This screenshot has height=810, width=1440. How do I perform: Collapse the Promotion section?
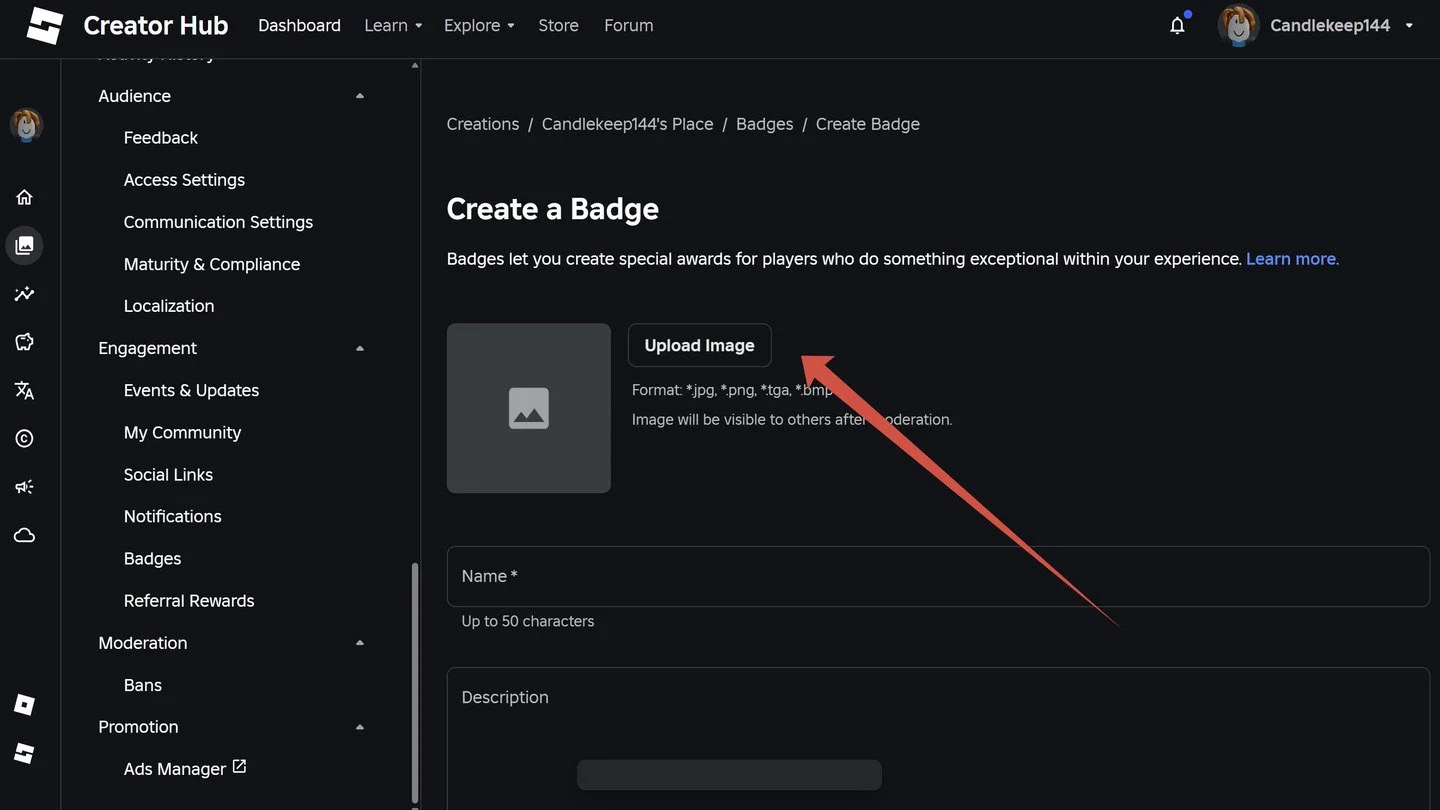360,727
